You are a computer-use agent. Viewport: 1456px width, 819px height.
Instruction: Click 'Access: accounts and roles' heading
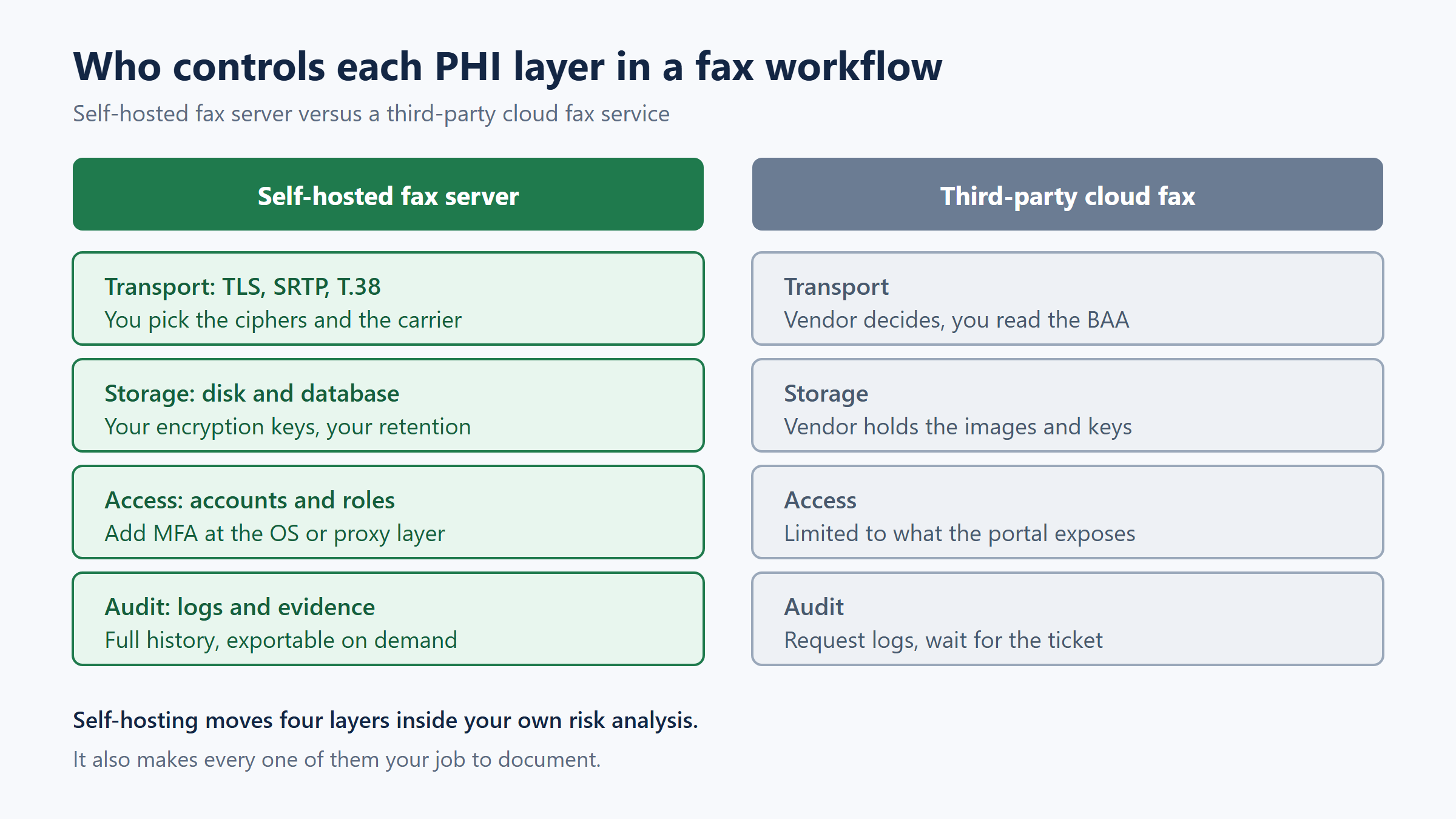(x=249, y=500)
